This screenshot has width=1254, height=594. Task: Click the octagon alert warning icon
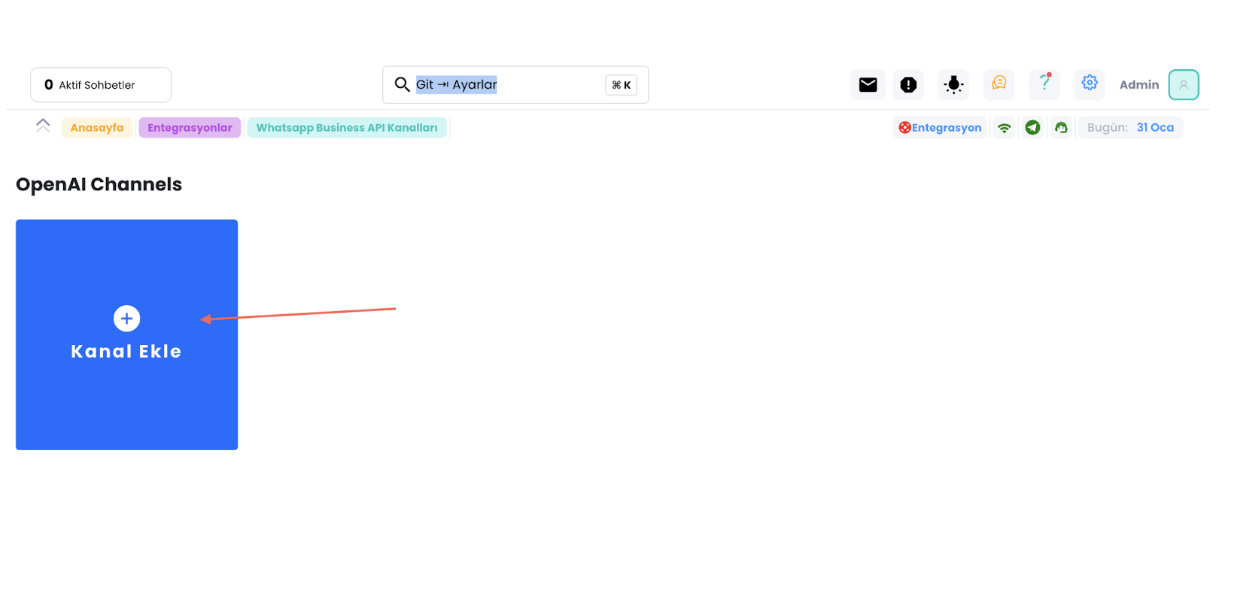click(x=908, y=85)
